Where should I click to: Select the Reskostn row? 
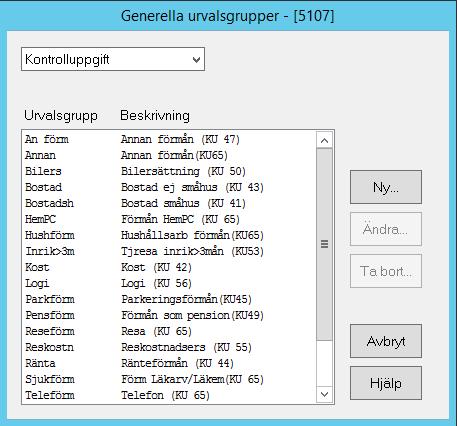point(169,347)
